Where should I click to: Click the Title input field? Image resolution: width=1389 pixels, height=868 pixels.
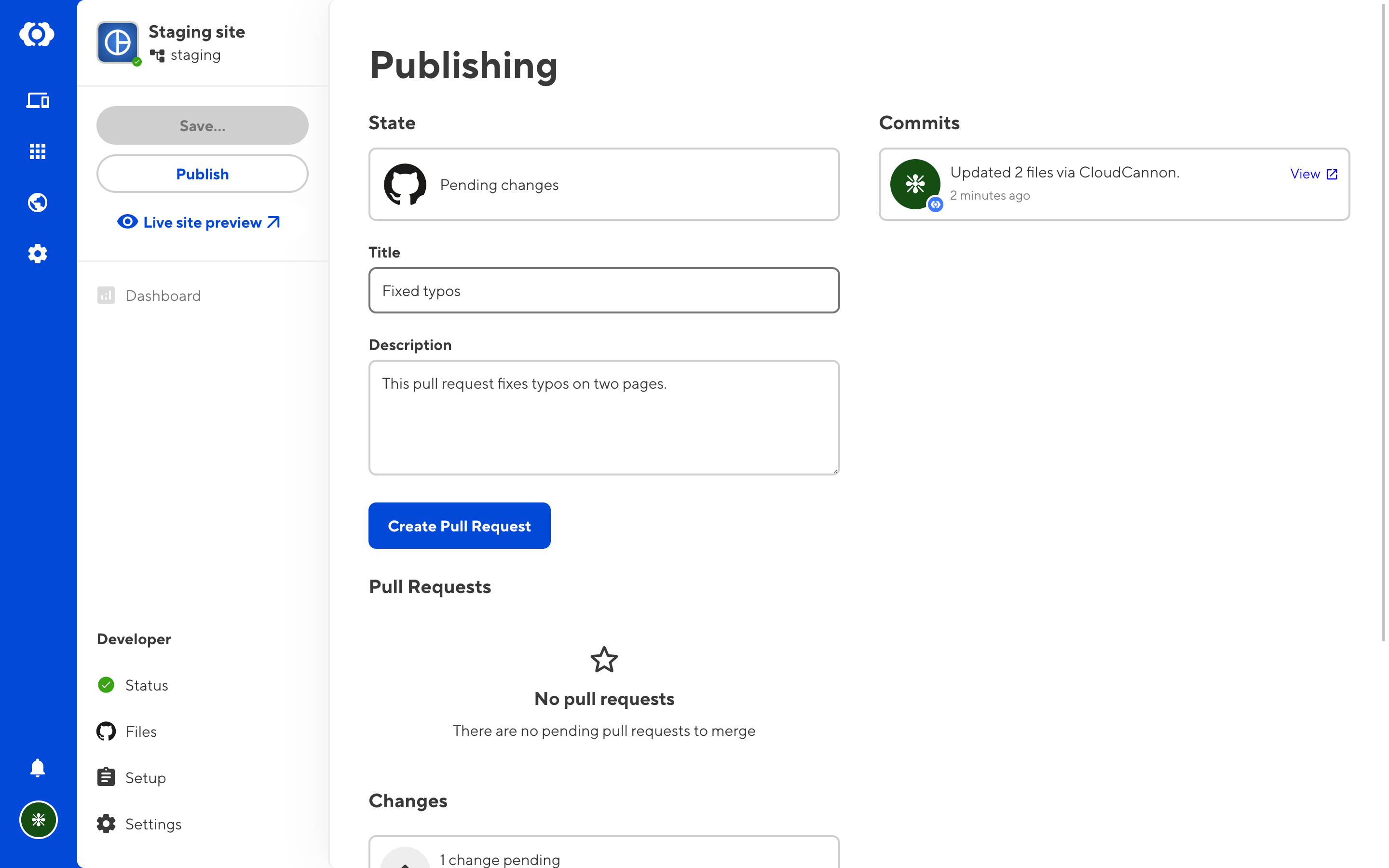[604, 290]
